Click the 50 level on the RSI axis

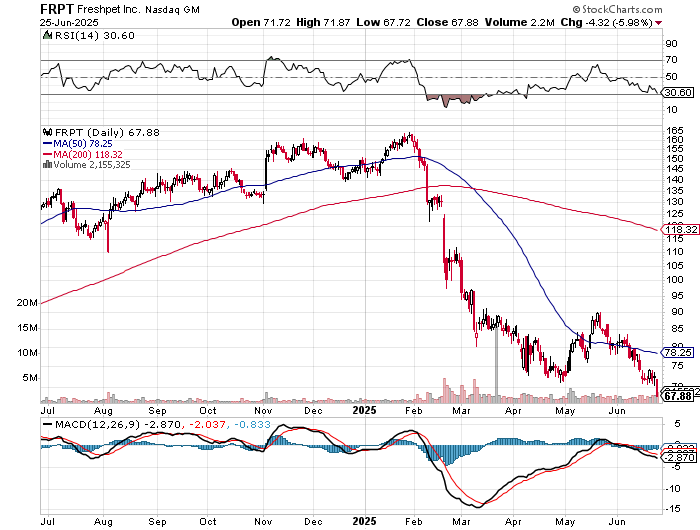[x=671, y=77]
